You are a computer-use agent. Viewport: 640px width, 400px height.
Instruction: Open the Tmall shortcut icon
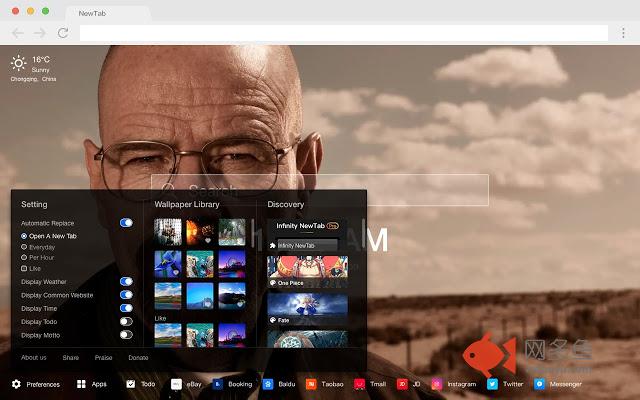[359, 384]
